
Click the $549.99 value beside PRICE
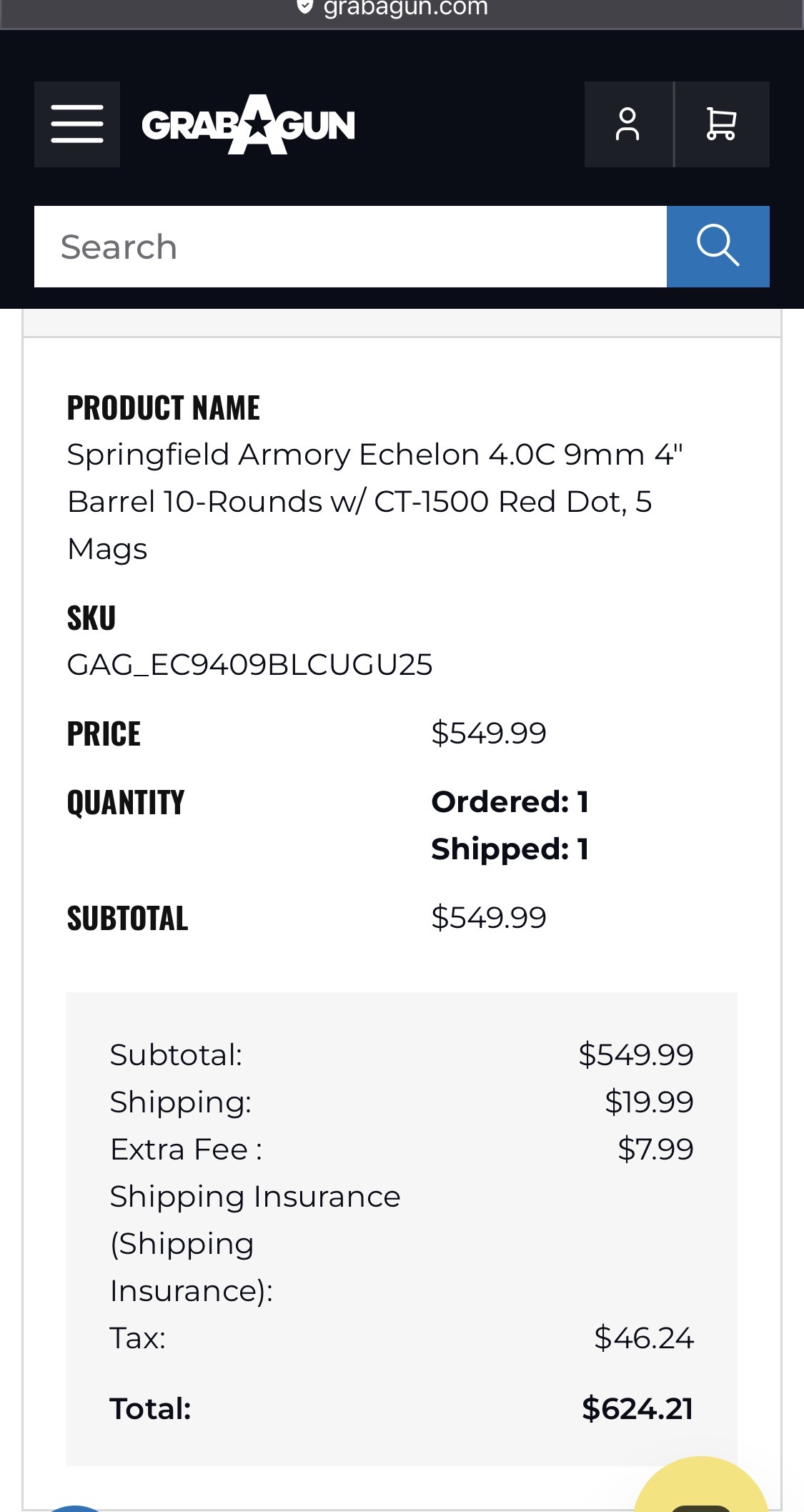(x=489, y=733)
